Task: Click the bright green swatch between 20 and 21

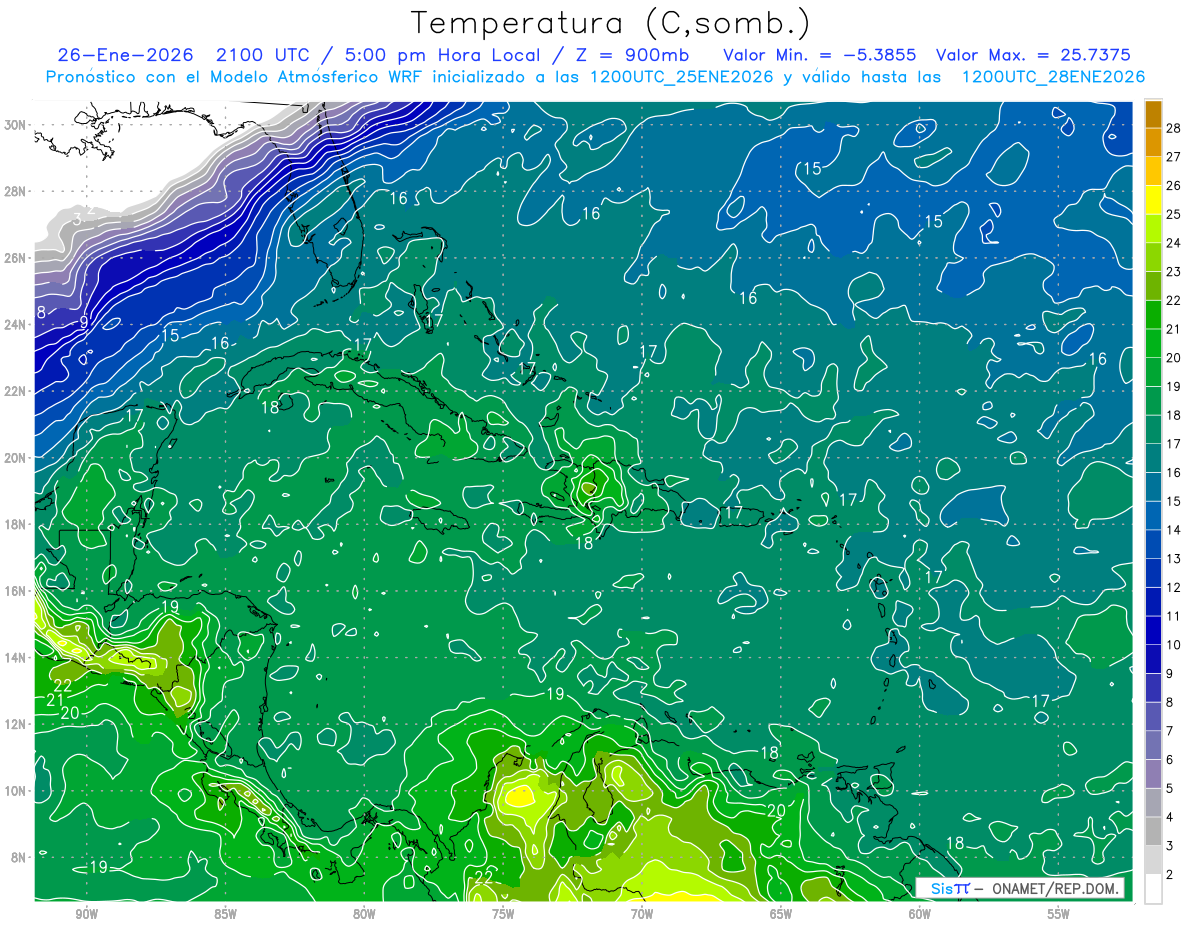Action: (1153, 343)
